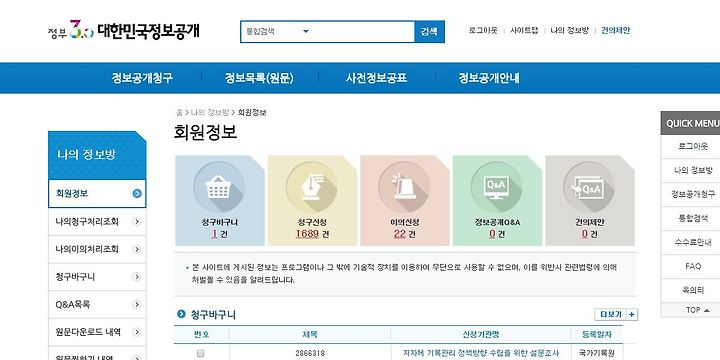Select 나의이의처리조회 in the sidebar
720x360 pixels.
[97, 249]
